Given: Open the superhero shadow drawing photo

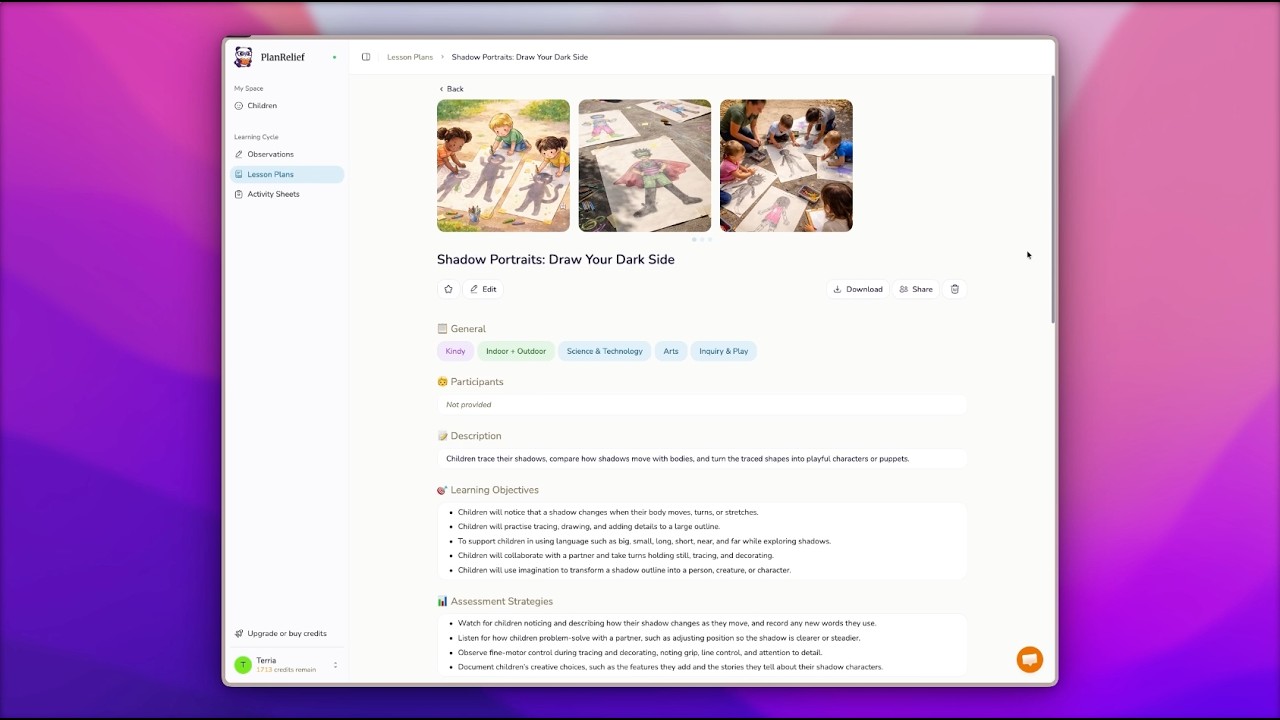Looking at the screenshot, I should click(x=645, y=166).
